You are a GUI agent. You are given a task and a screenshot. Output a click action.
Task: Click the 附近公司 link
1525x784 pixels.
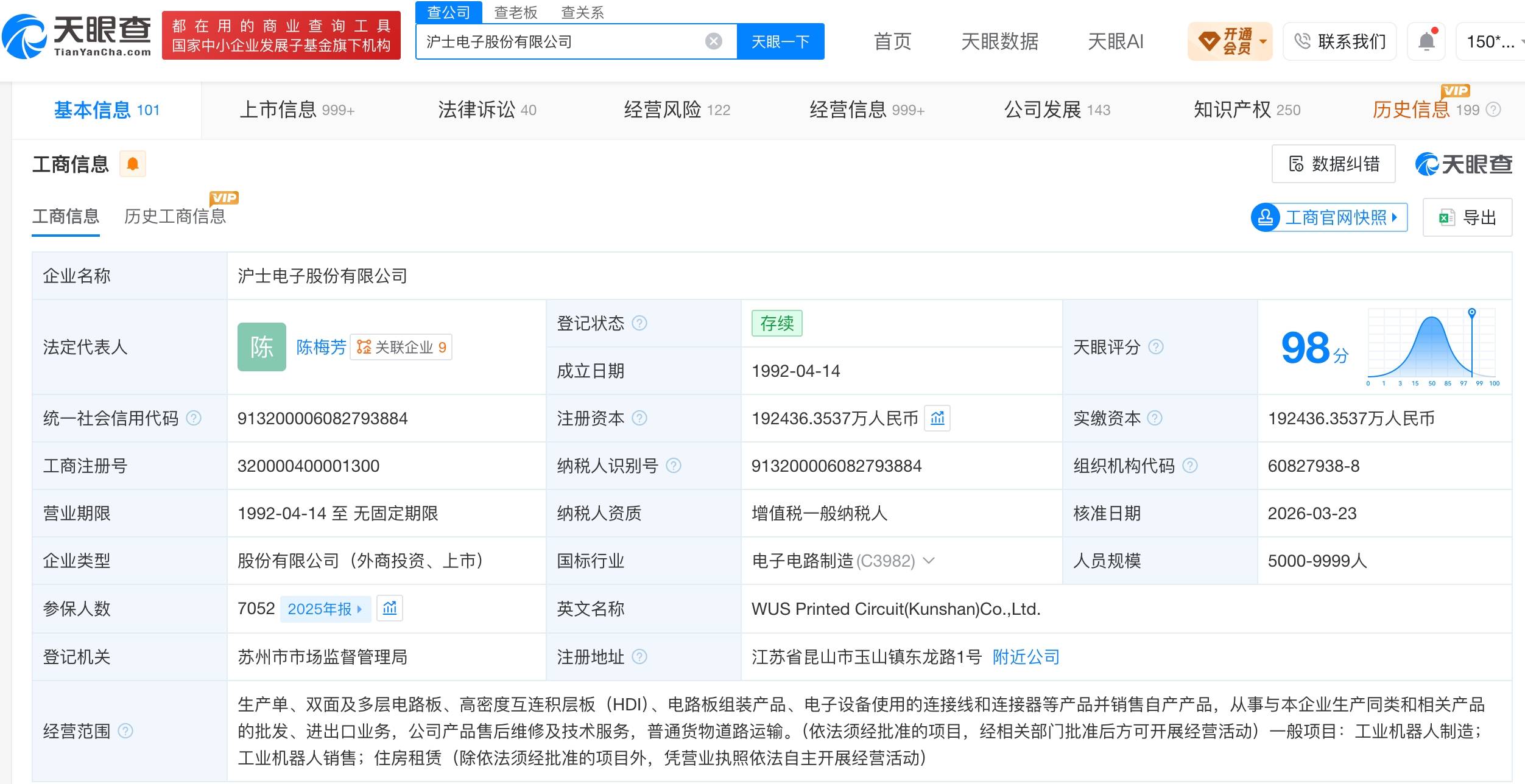click(x=1026, y=657)
